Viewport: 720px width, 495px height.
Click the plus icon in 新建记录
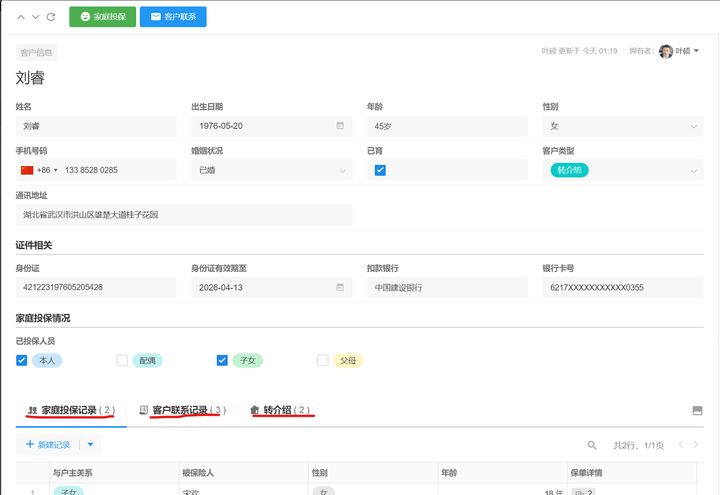(x=30, y=444)
